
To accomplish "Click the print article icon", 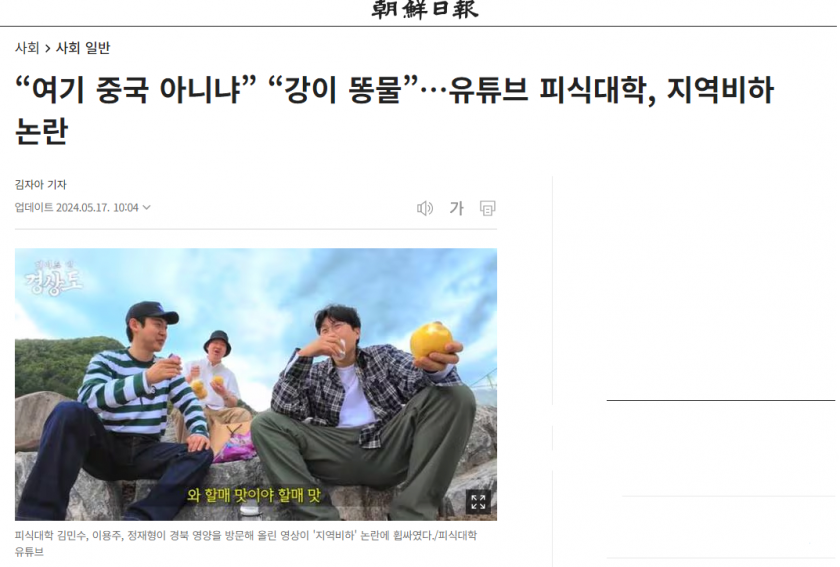I will tap(488, 208).
